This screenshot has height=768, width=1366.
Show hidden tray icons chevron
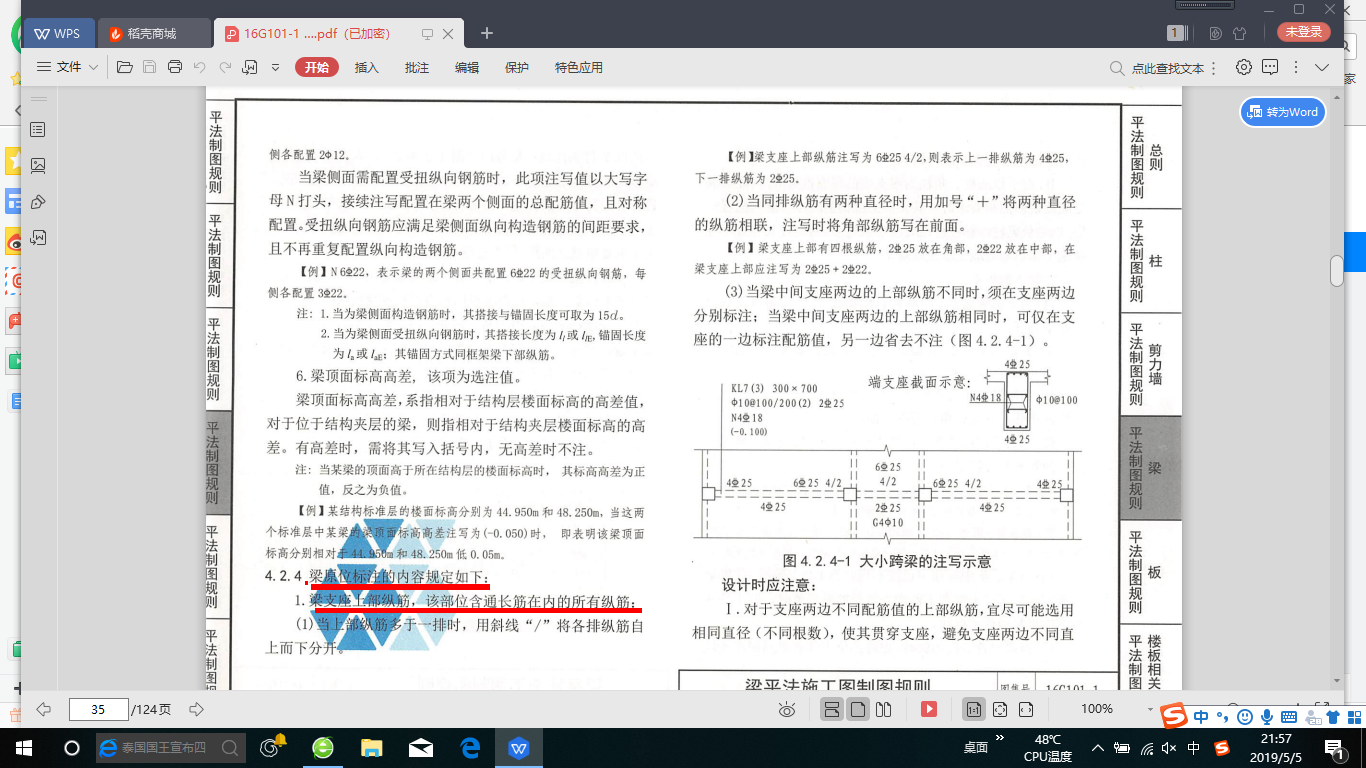tap(1098, 747)
